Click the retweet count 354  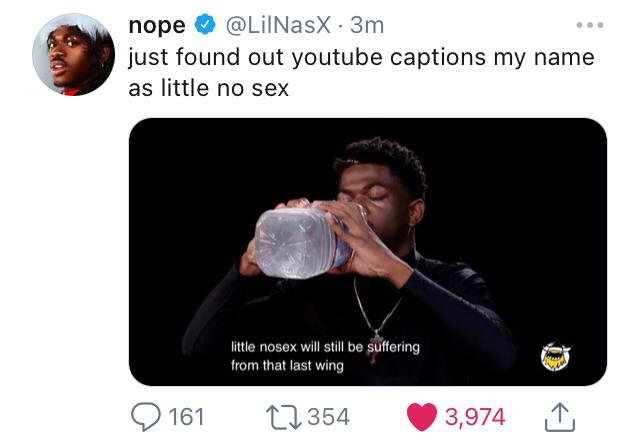327,416
